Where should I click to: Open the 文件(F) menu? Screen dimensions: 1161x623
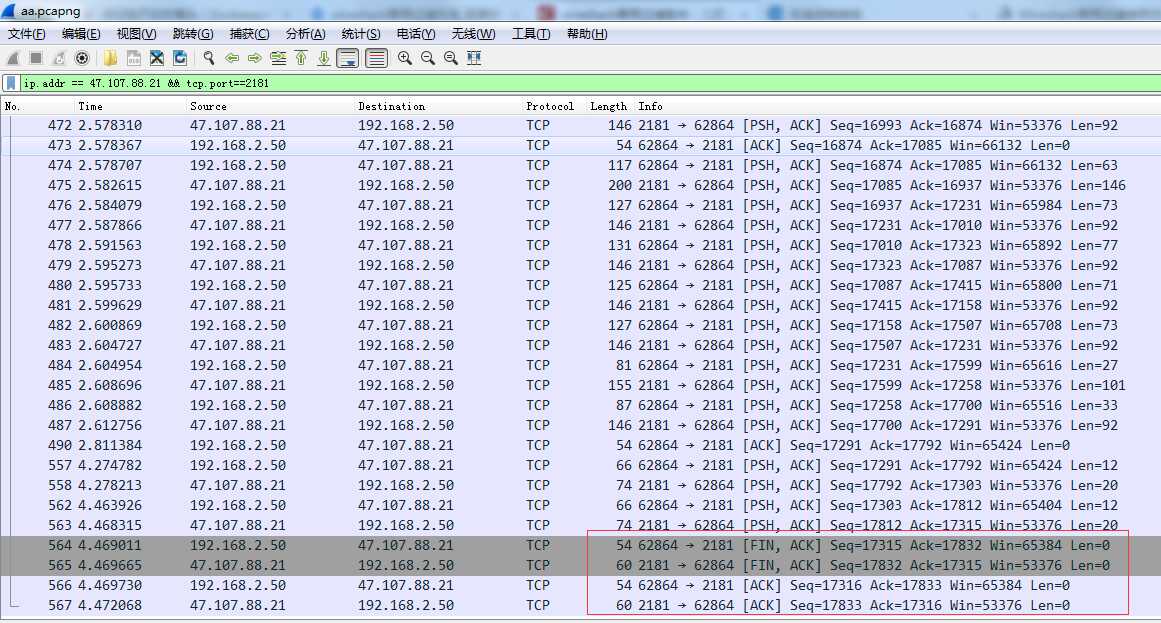(27, 34)
